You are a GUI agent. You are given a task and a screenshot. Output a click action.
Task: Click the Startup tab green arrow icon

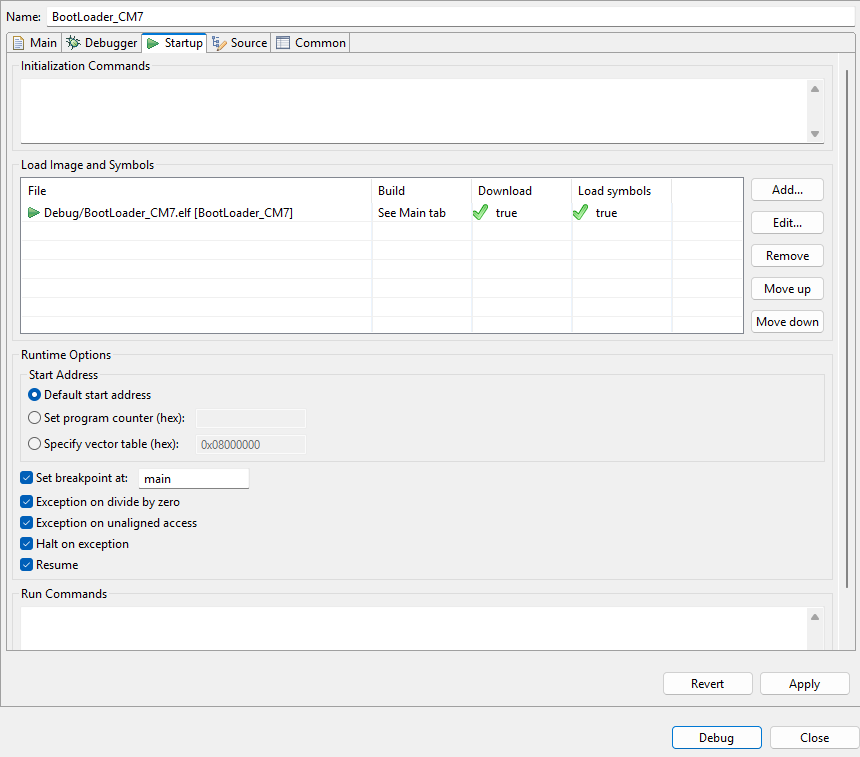pyautogui.click(x=153, y=43)
